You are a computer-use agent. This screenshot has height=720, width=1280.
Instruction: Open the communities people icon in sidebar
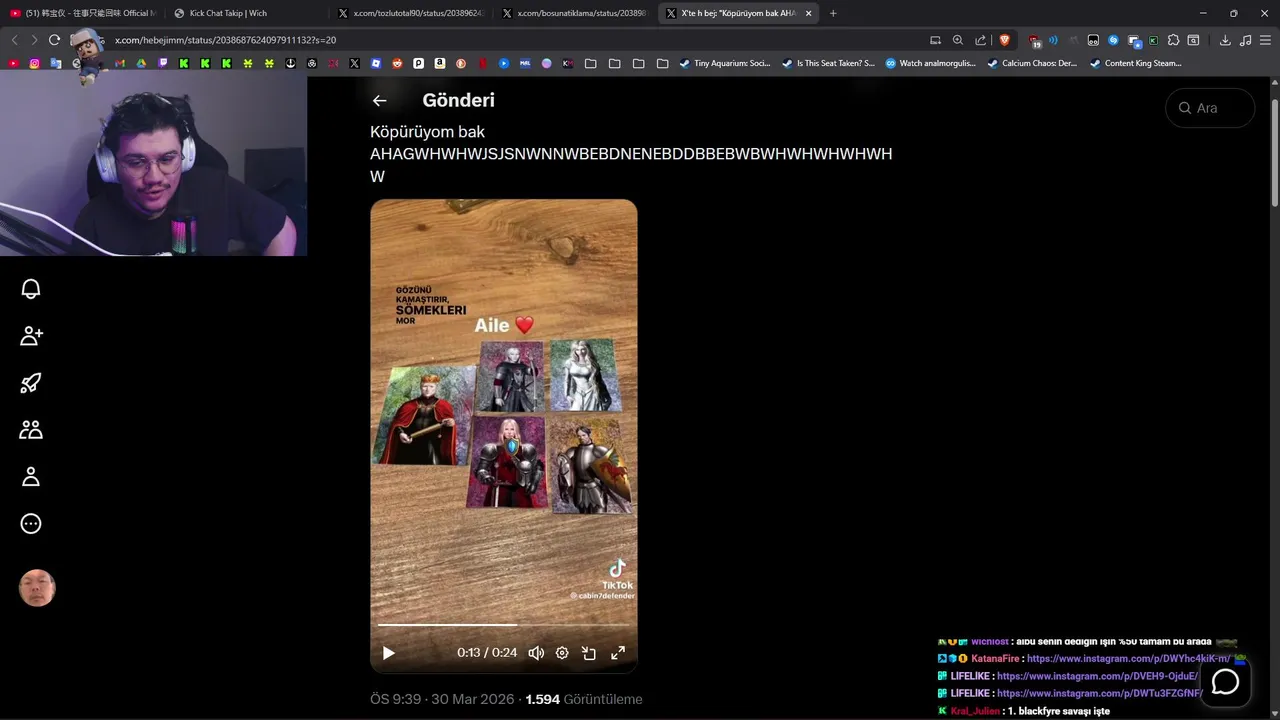tap(31, 430)
